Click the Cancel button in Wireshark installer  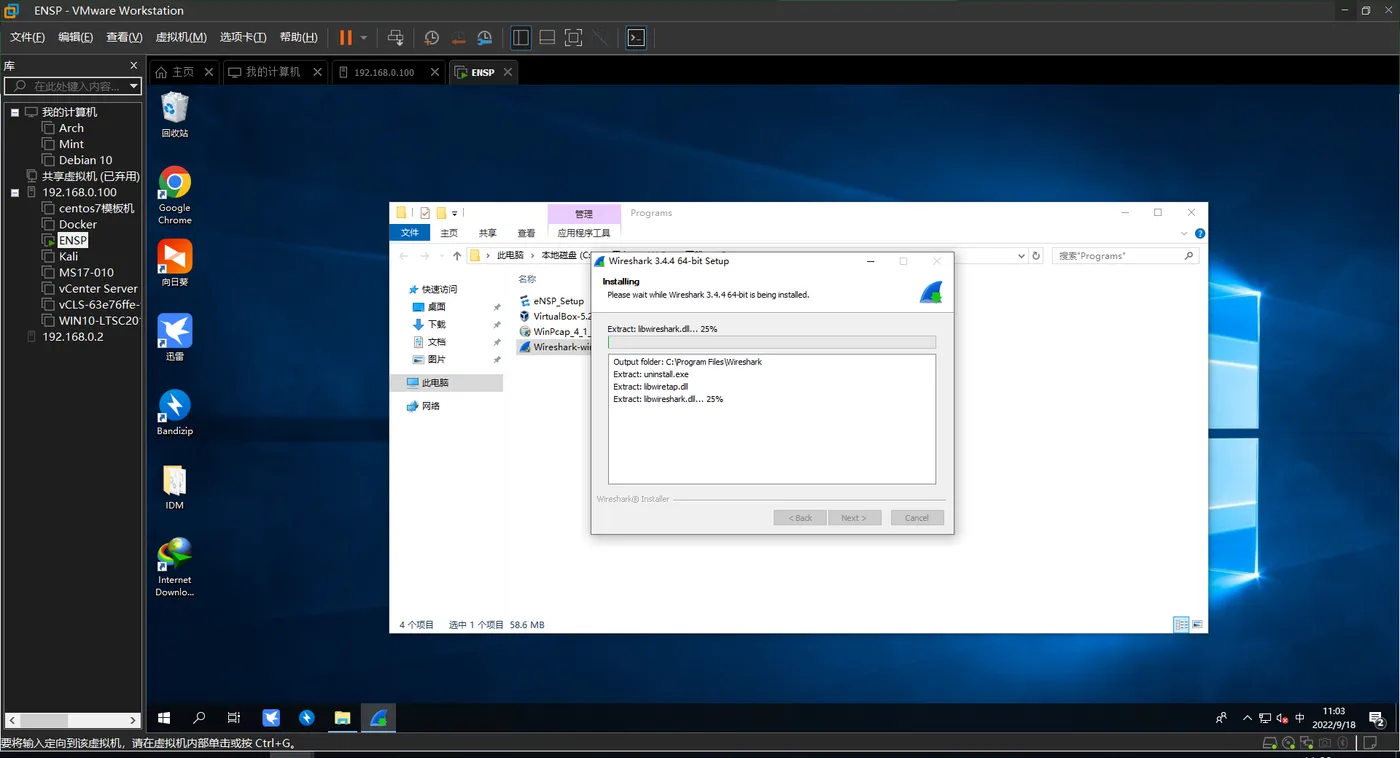click(917, 518)
